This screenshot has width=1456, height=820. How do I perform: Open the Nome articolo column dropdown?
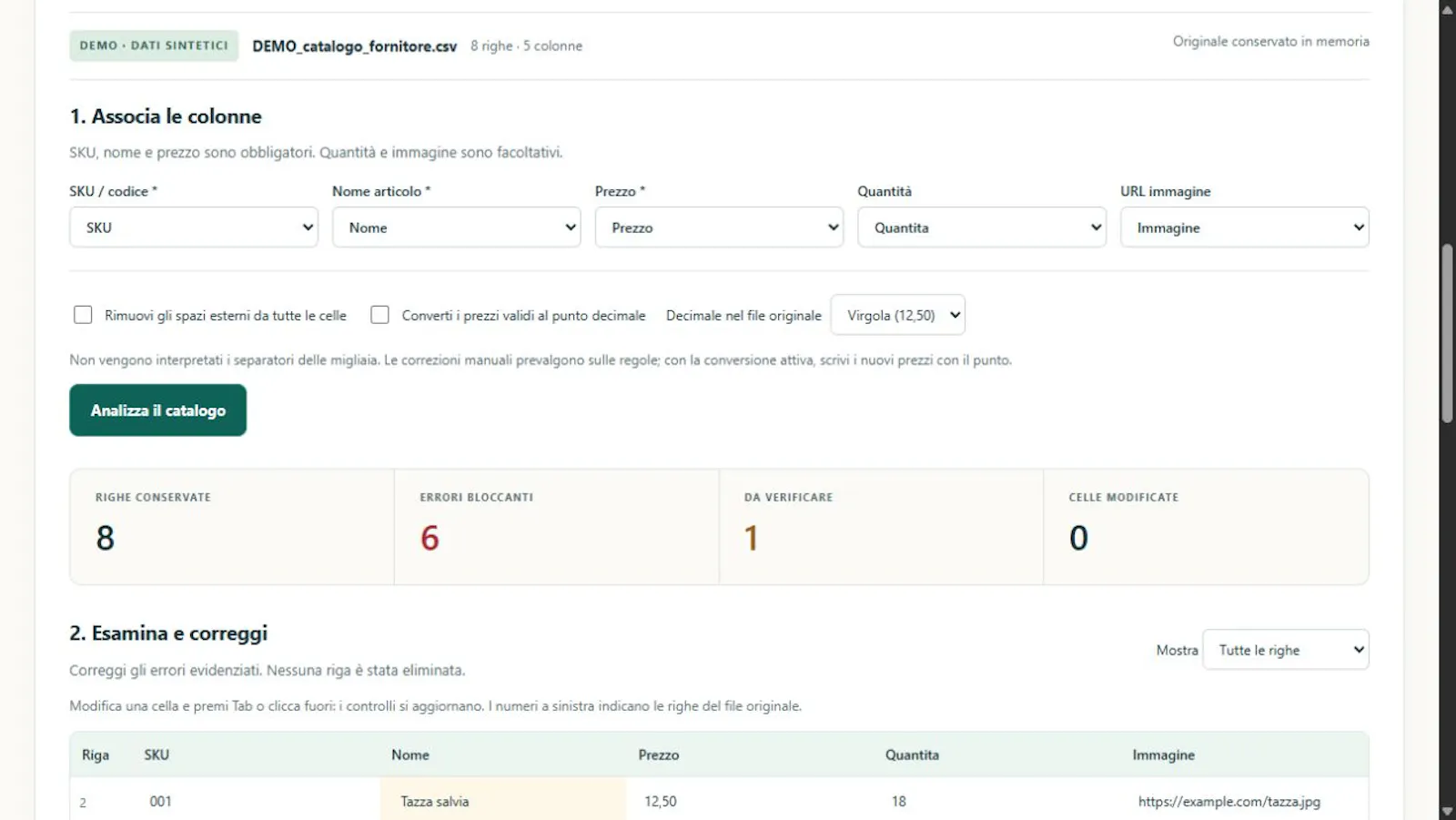pos(456,228)
